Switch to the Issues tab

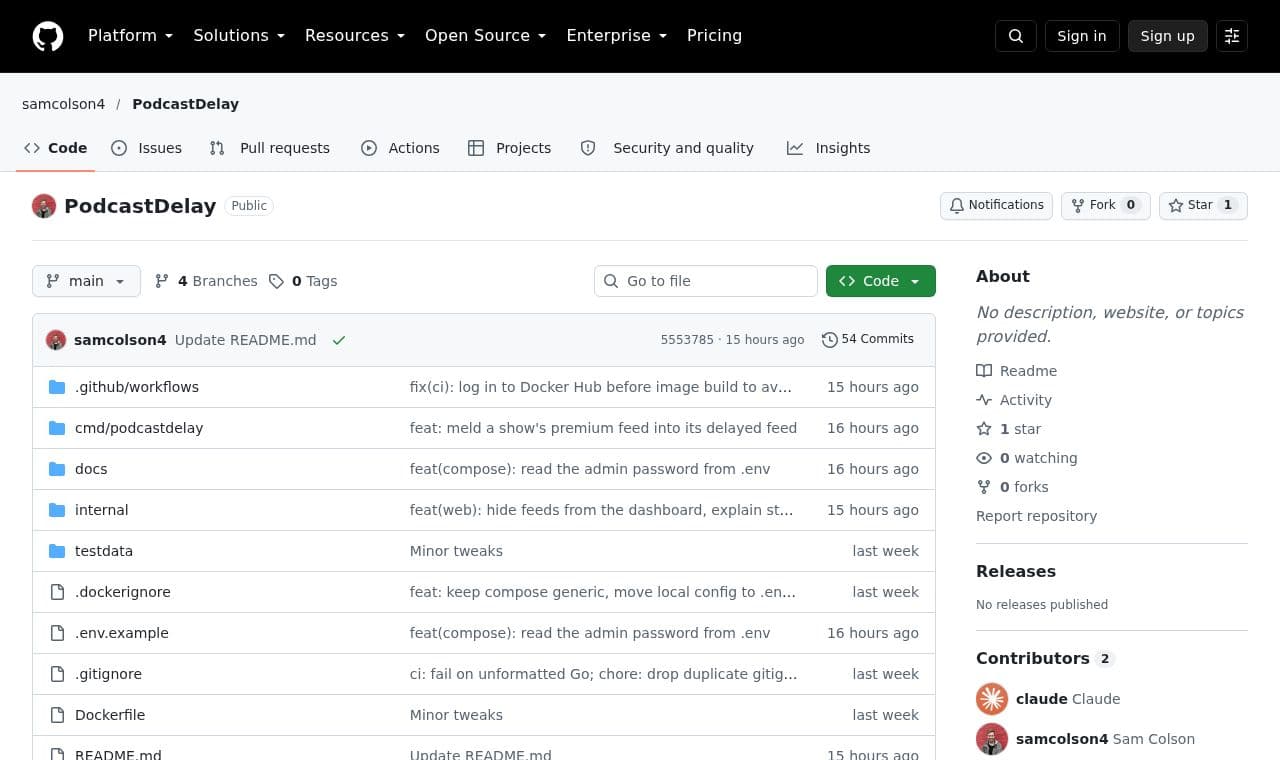click(x=146, y=148)
